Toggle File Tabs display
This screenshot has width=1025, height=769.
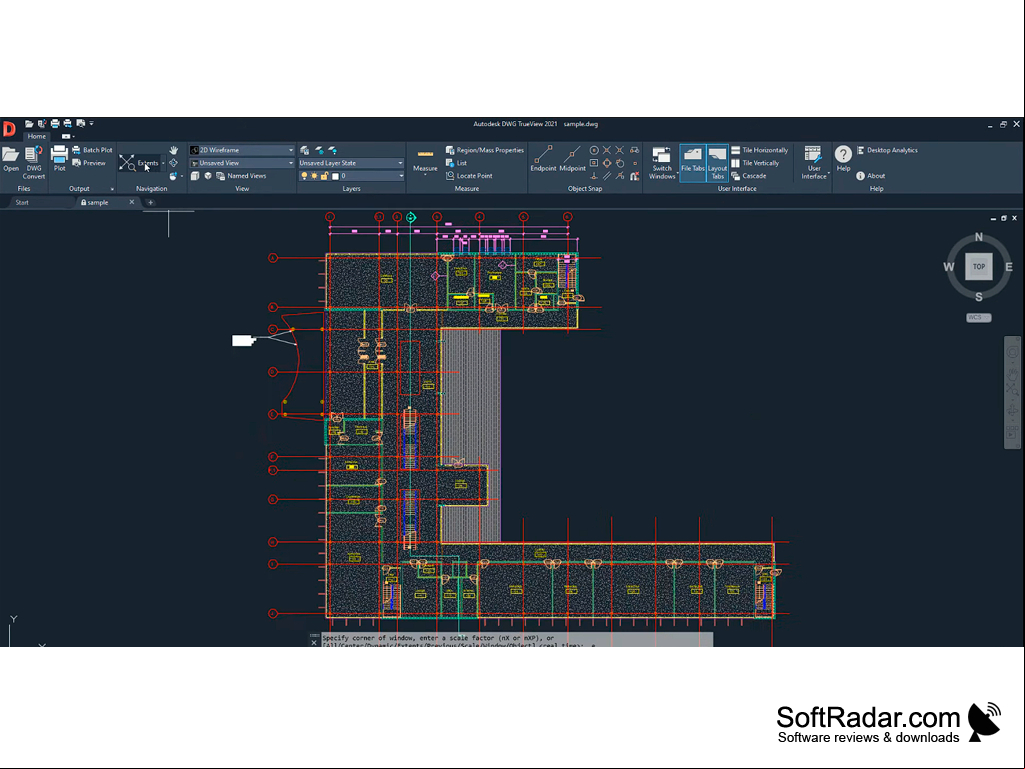click(x=692, y=162)
